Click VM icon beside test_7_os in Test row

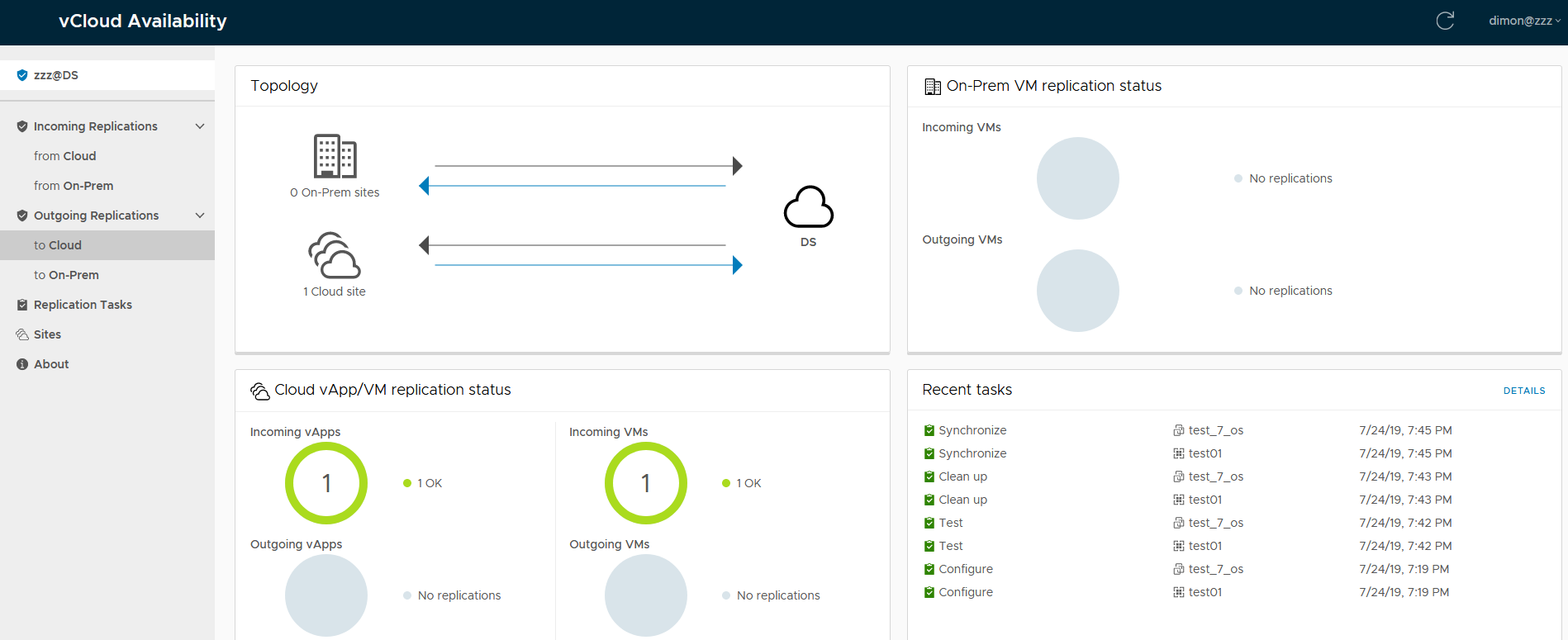[x=1179, y=523]
